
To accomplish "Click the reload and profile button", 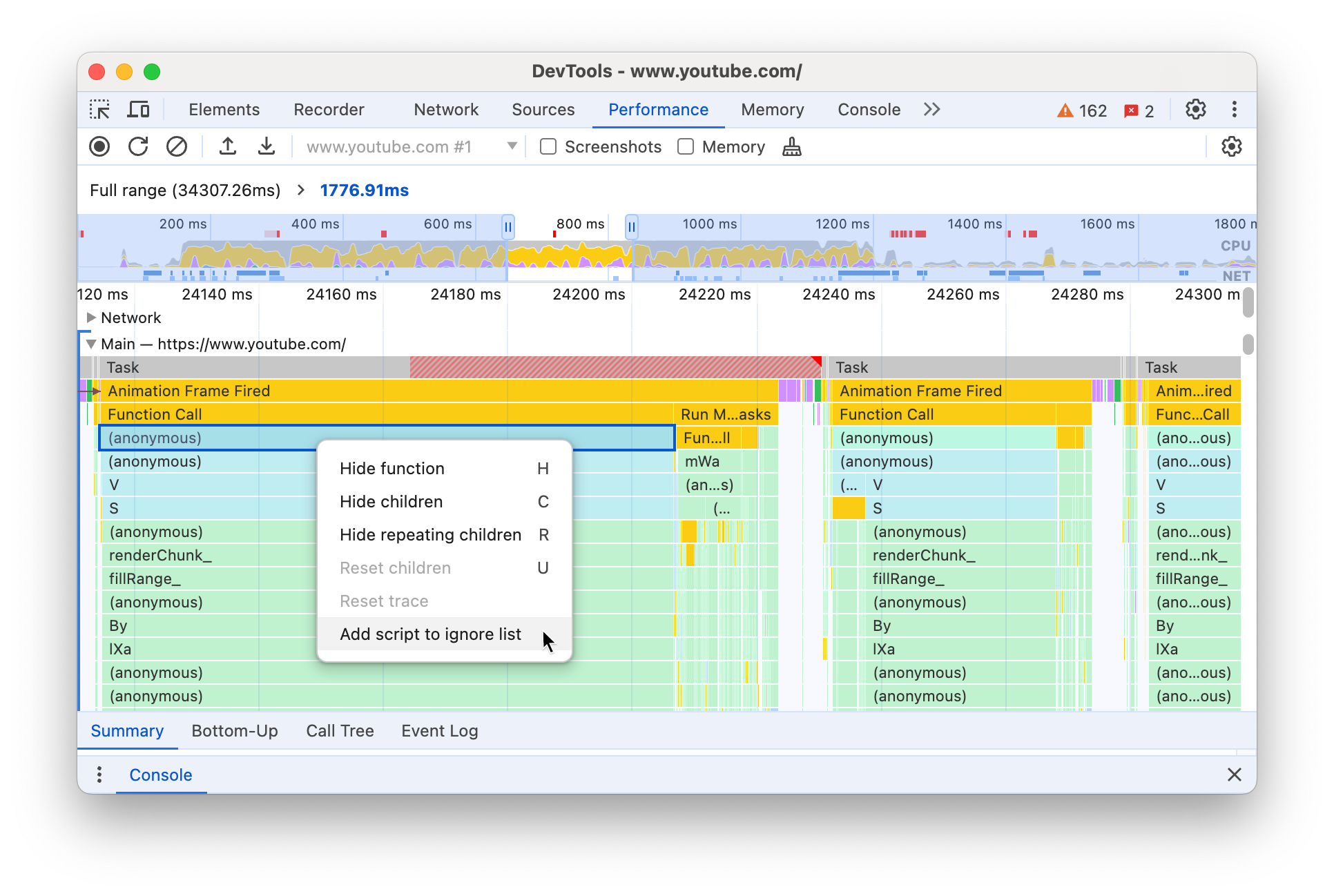I will click(139, 147).
